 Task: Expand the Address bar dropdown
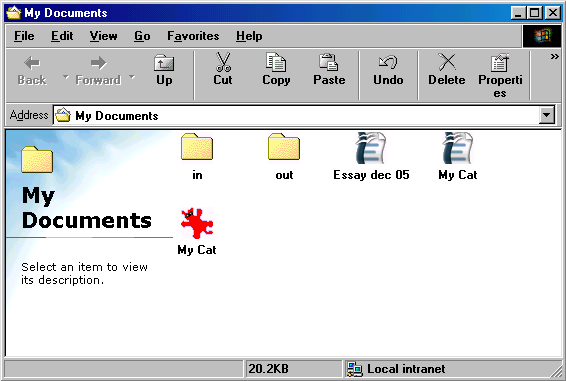547,115
